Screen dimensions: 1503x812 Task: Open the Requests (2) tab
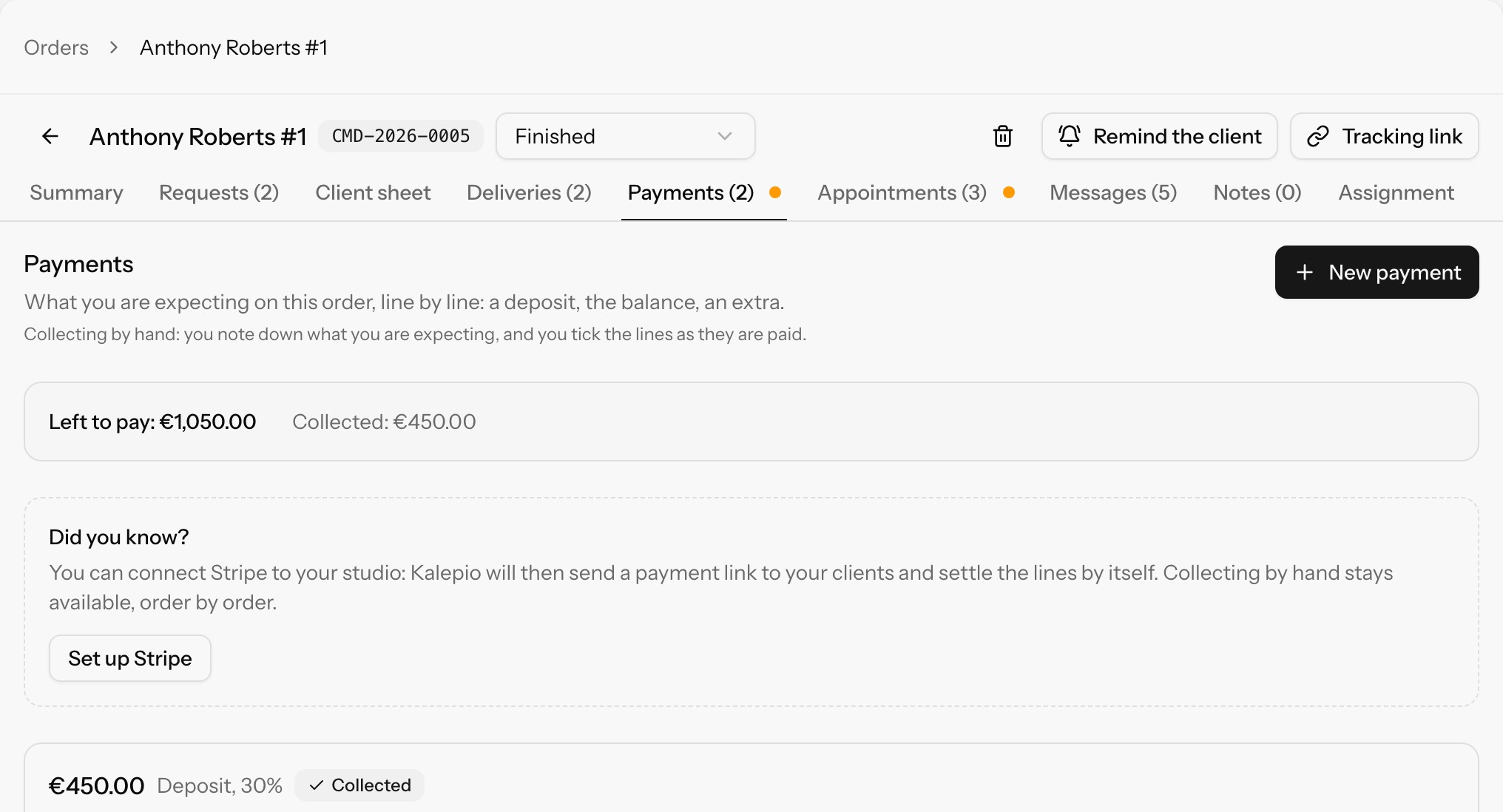click(219, 192)
